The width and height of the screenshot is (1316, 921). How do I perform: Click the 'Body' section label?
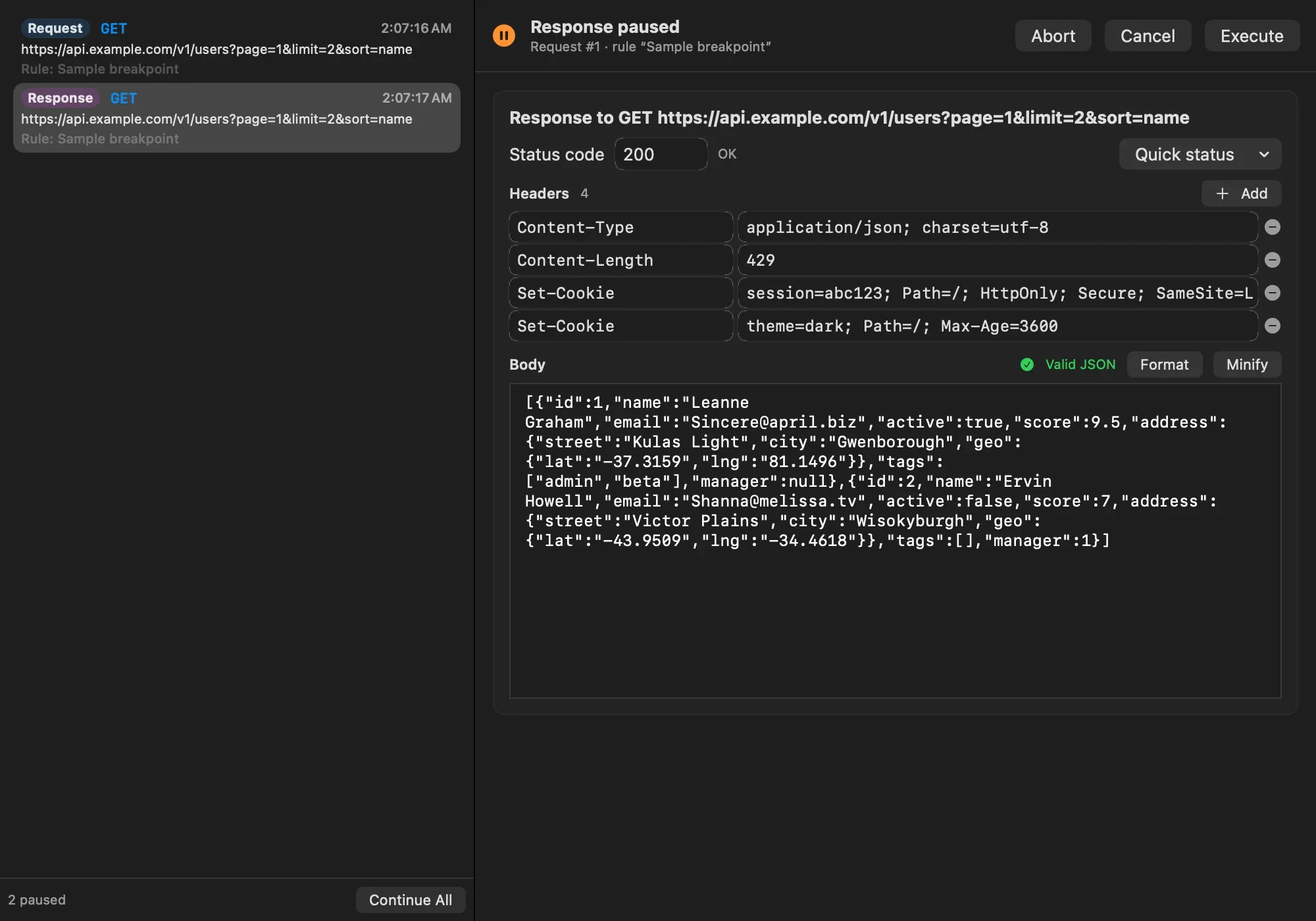pos(527,364)
